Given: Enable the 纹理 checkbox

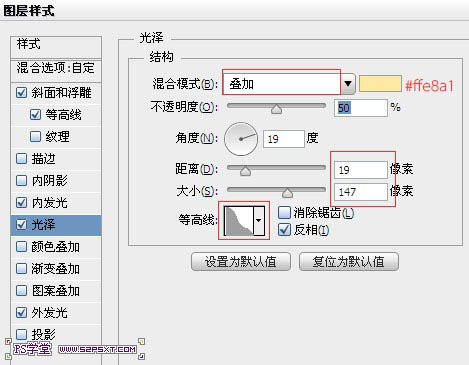Looking at the screenshot, I should point(35,137).
